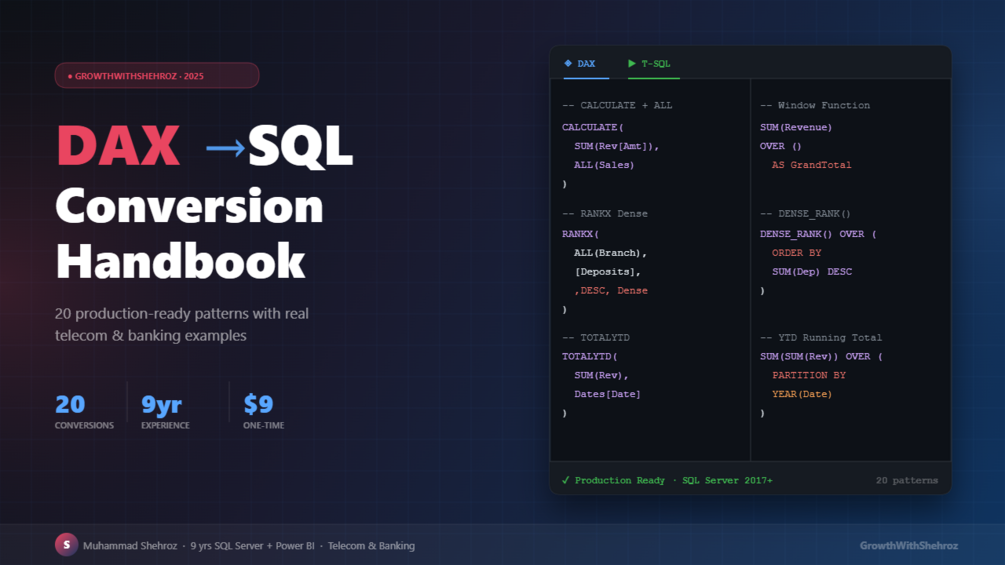Click the 'Dates[Date]' code line
1005x565 pixels.
[607, 394]
